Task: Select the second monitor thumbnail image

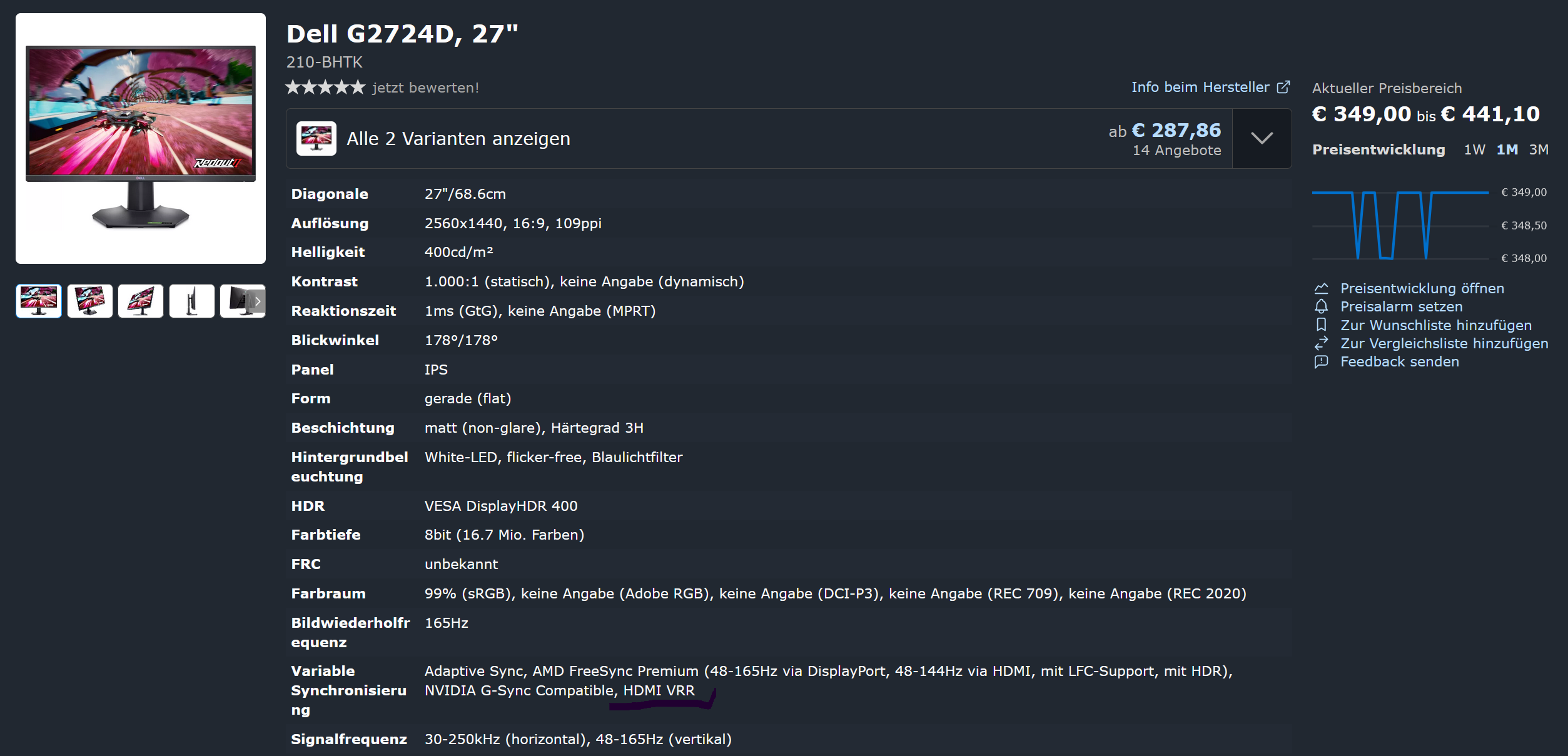Action: click(x=90, y=301)
